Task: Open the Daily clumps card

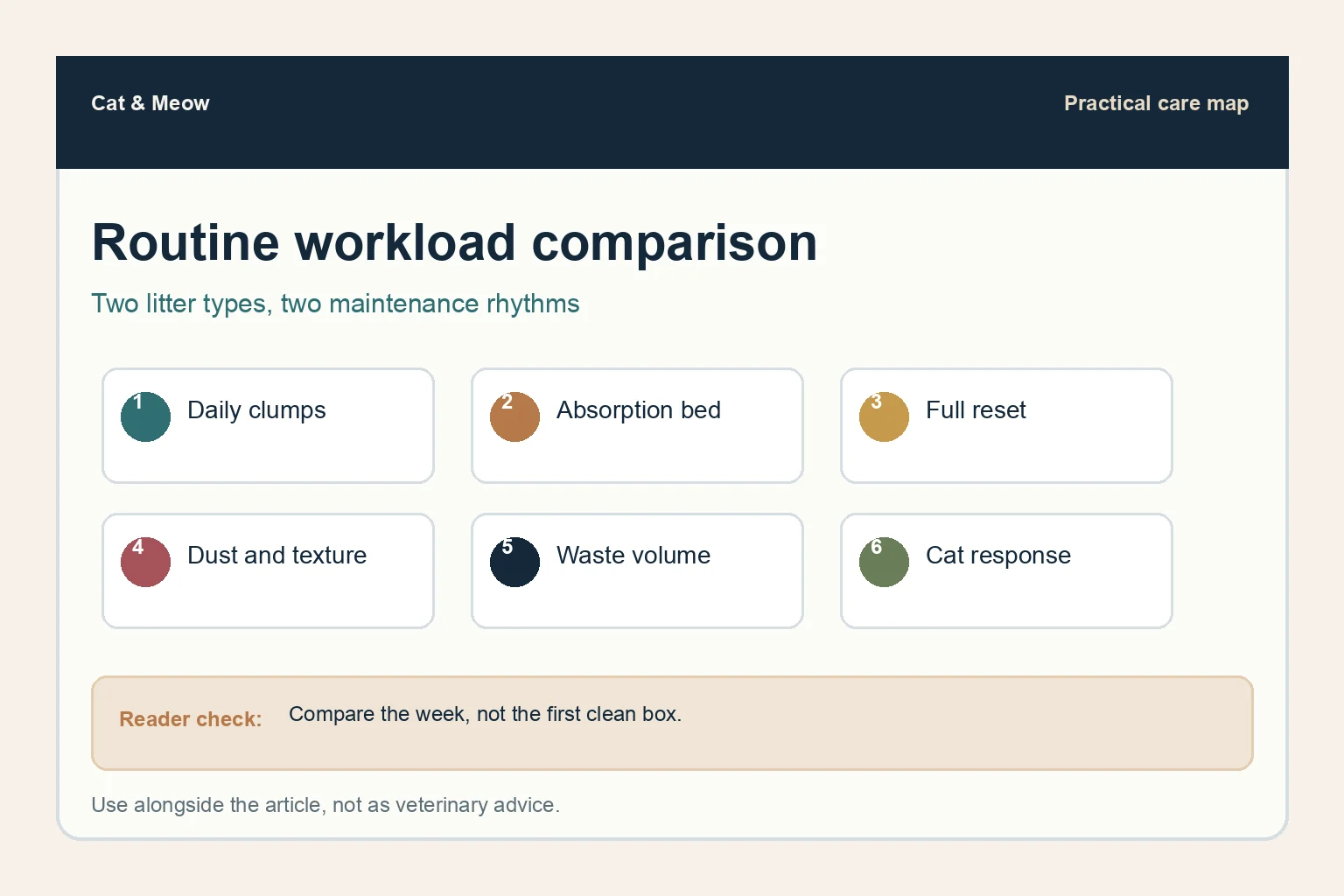Action: [268, 425]
